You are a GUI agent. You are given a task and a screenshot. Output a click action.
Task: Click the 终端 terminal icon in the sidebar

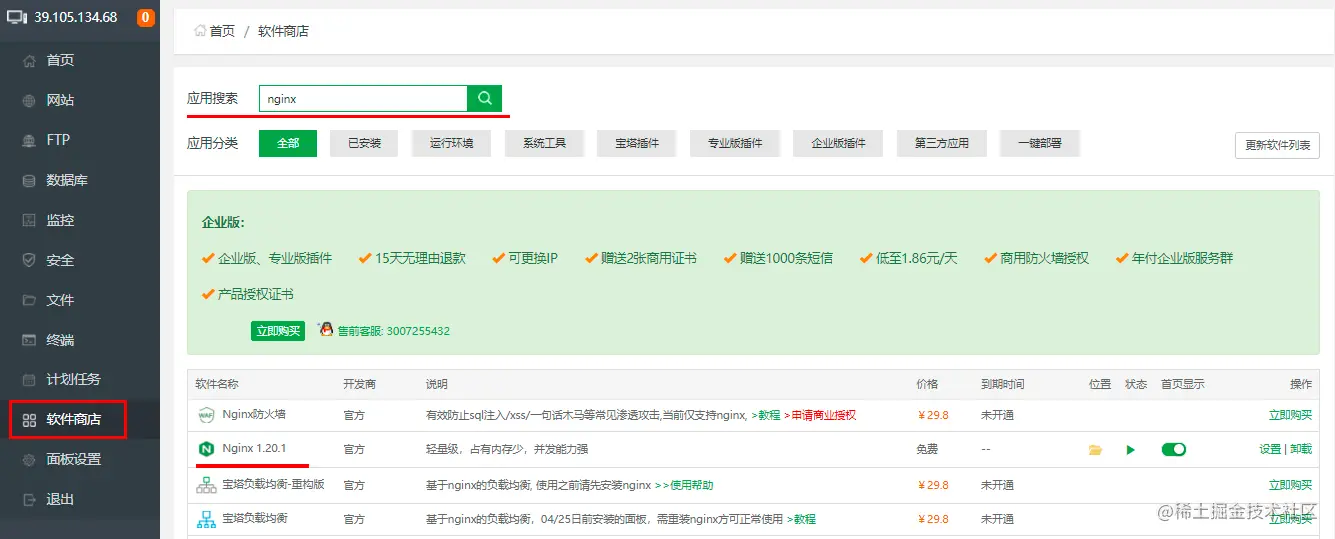29,340
